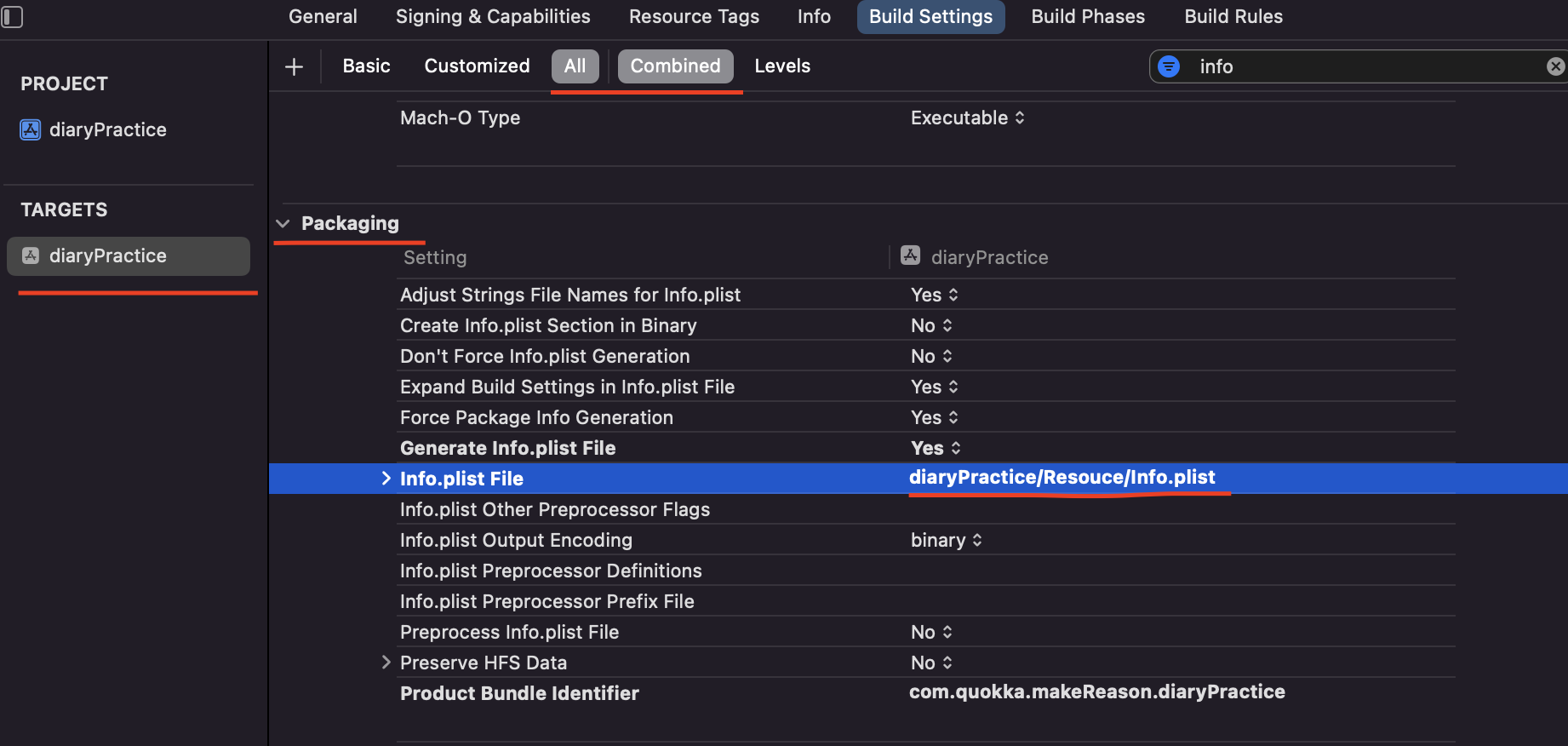Open Signing & Capabilities tab
Screen dimensions: 1568x746
[x=493, y=17]
